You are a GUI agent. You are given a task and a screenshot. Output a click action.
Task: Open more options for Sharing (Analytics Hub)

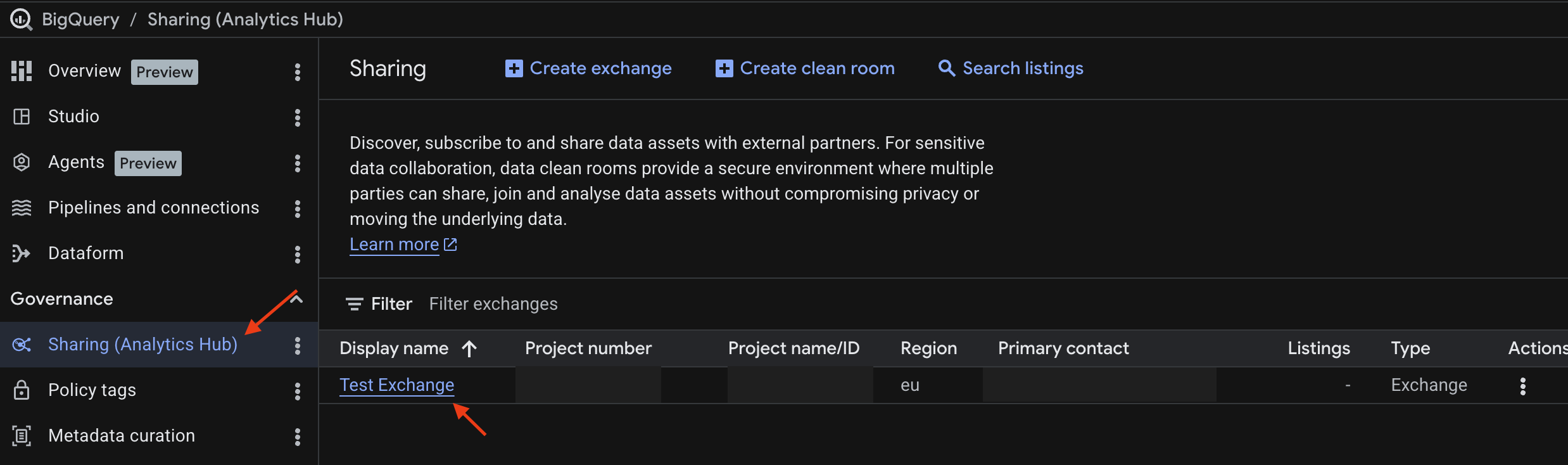[x=297, y=345]
